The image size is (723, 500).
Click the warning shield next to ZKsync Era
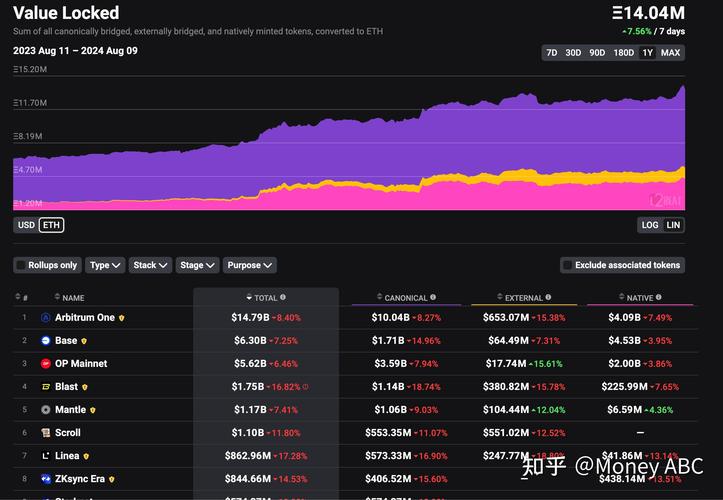[112, 479]
